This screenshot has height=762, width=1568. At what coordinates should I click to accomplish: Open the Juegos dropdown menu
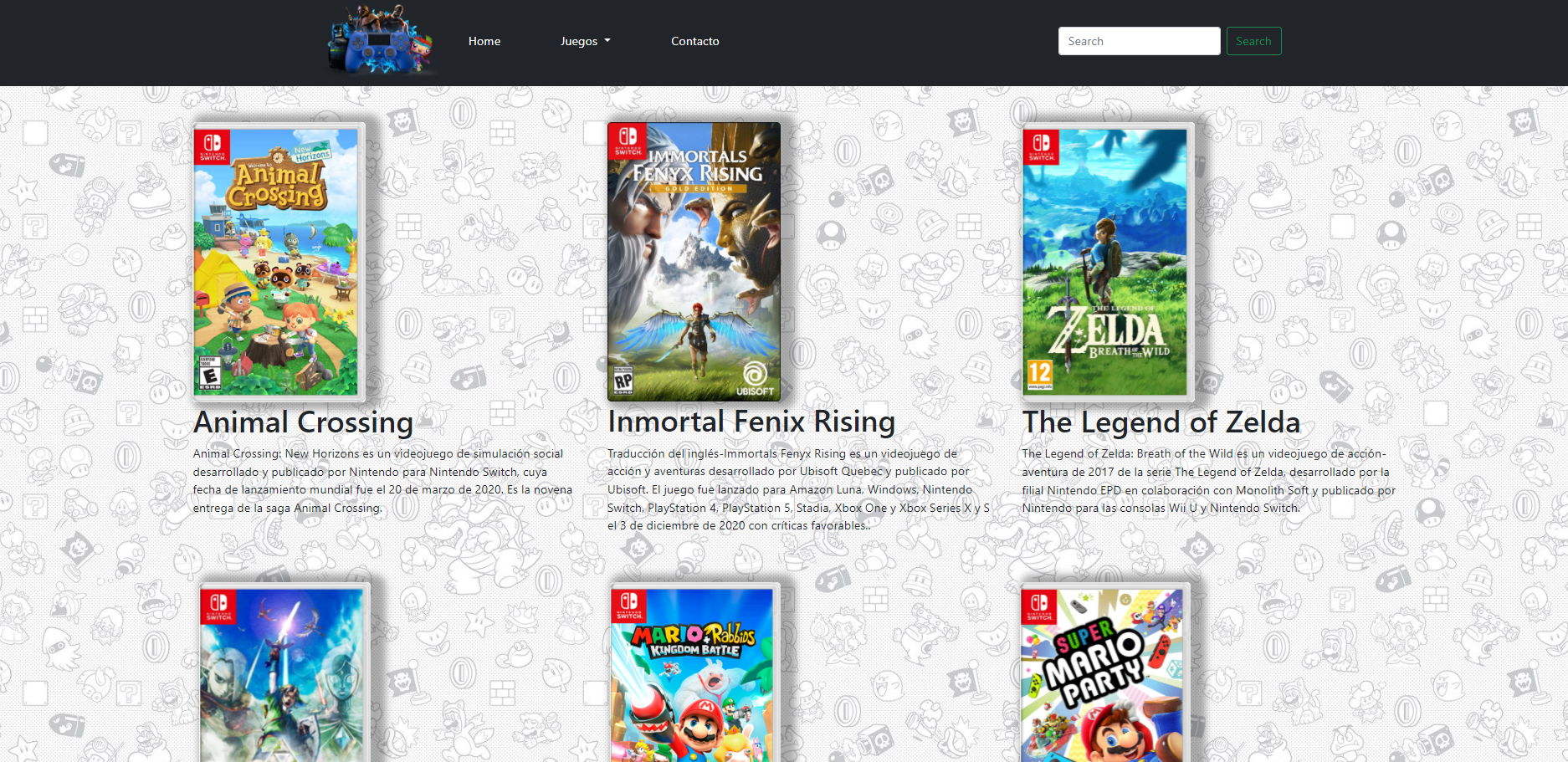click(x=586, y=41)
